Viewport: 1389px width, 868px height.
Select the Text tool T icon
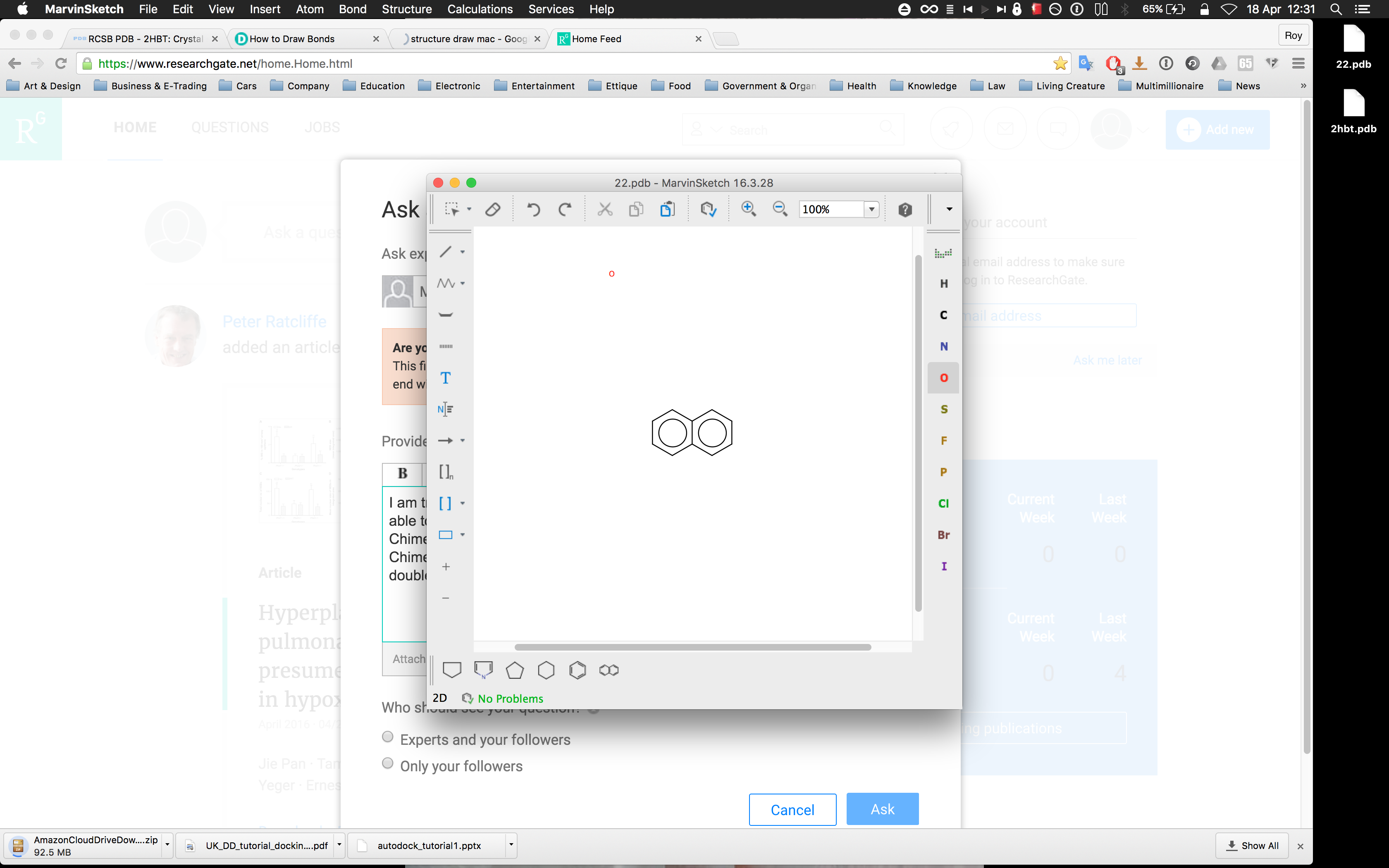pos(445,378)
